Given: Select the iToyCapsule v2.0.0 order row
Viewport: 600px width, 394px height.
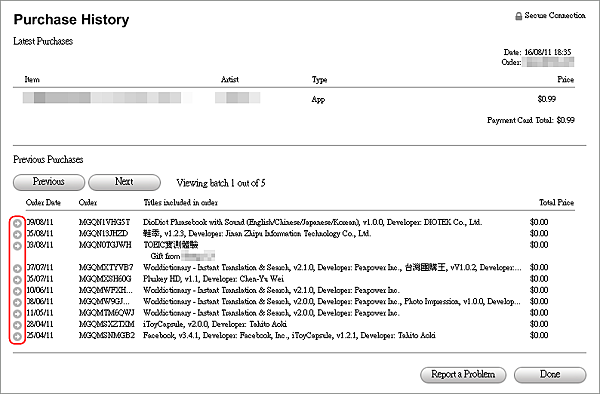Looking at the screenshot, I should 294,324.
